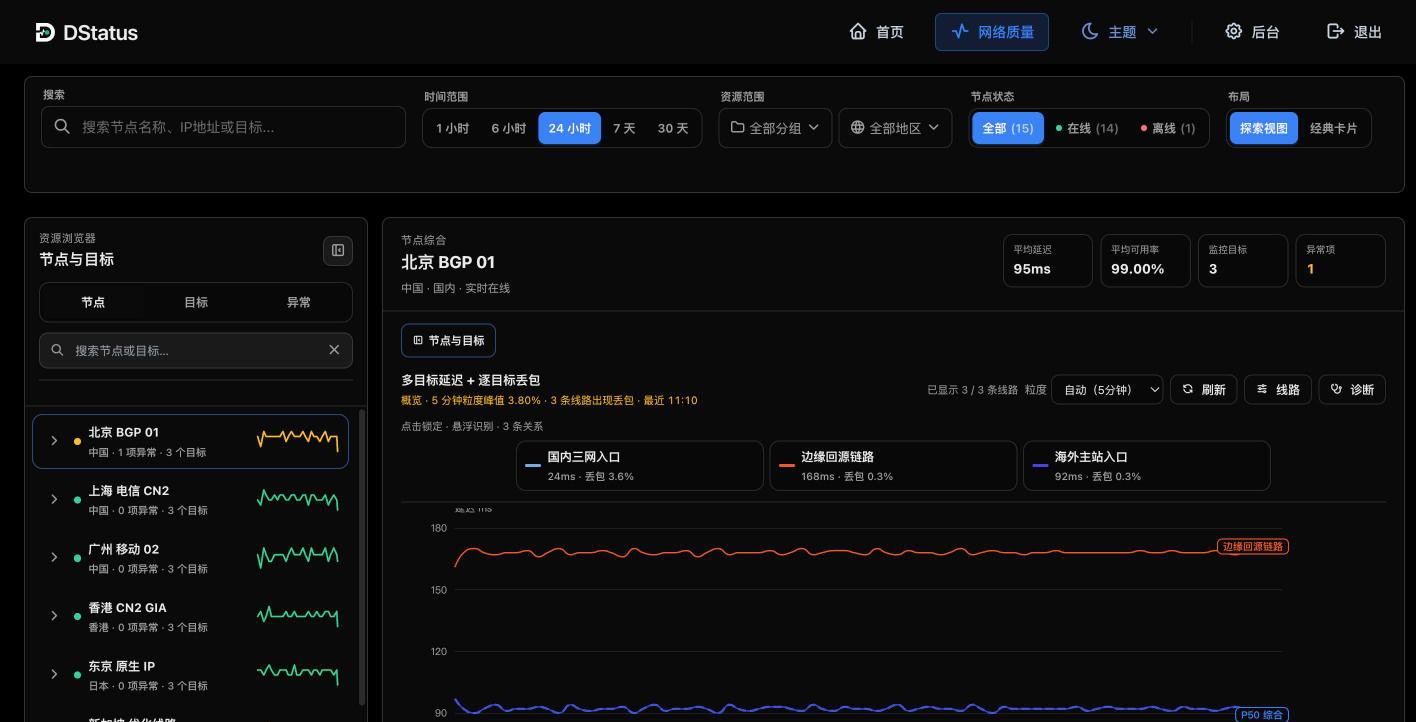Select the 1 小时 time range
This screenshot has height=722, width=1416.
point(452,128)
